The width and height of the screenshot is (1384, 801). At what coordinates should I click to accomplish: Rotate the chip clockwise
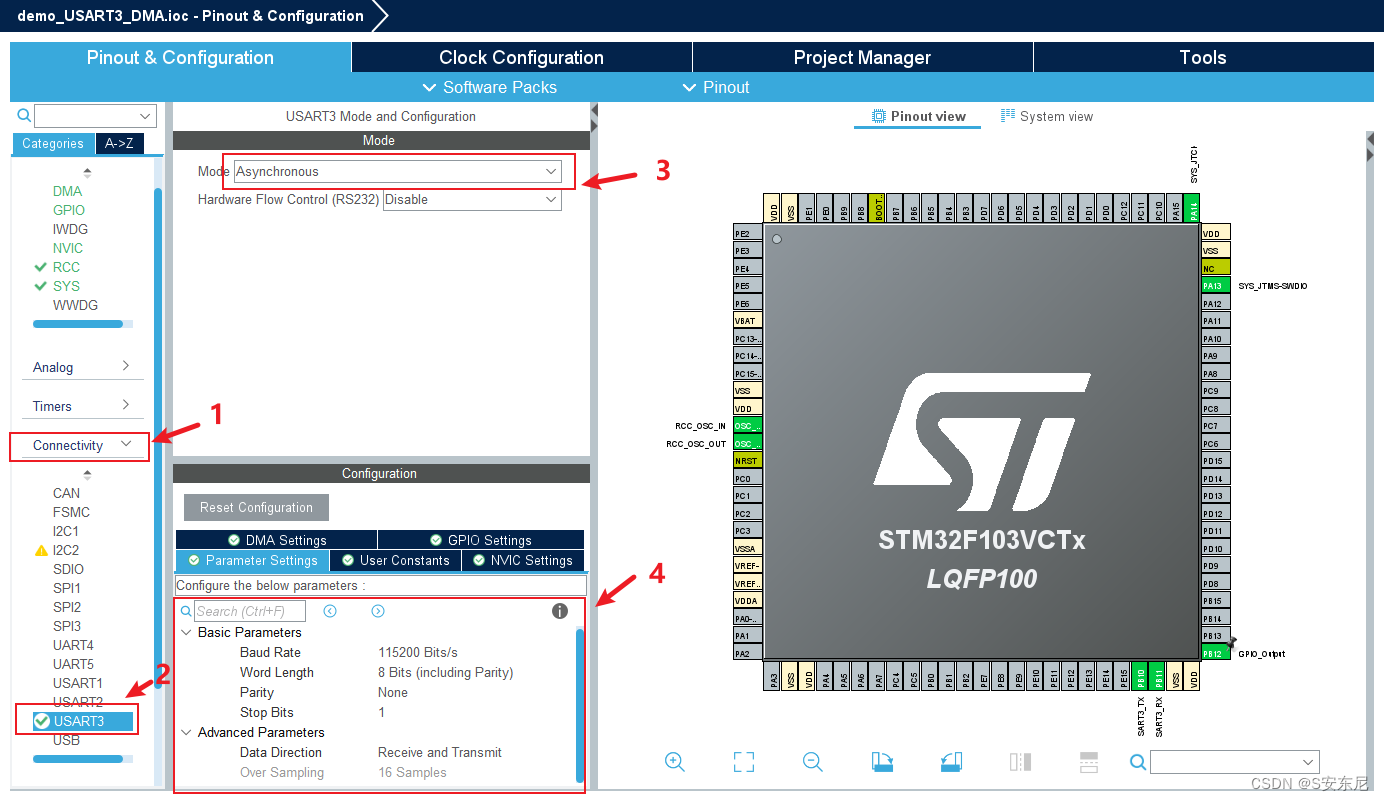pyautogui.click(x=881, y=762)
